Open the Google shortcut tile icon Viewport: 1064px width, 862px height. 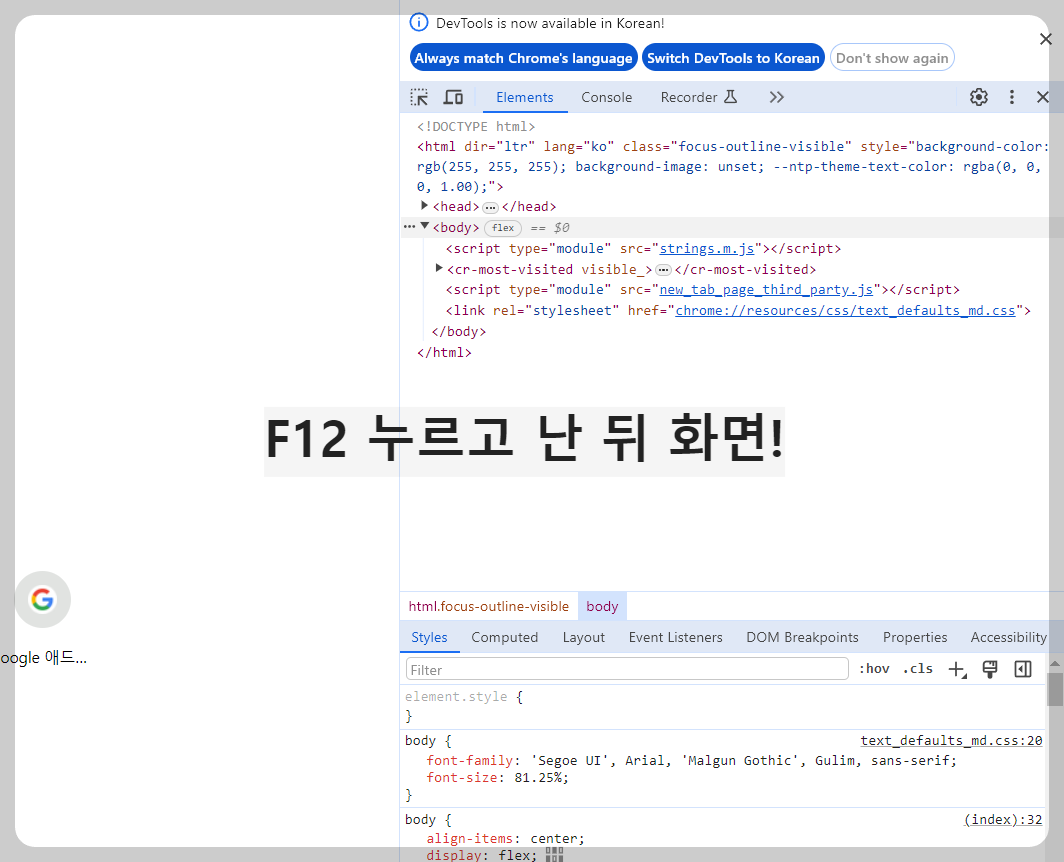coord(42,599)
